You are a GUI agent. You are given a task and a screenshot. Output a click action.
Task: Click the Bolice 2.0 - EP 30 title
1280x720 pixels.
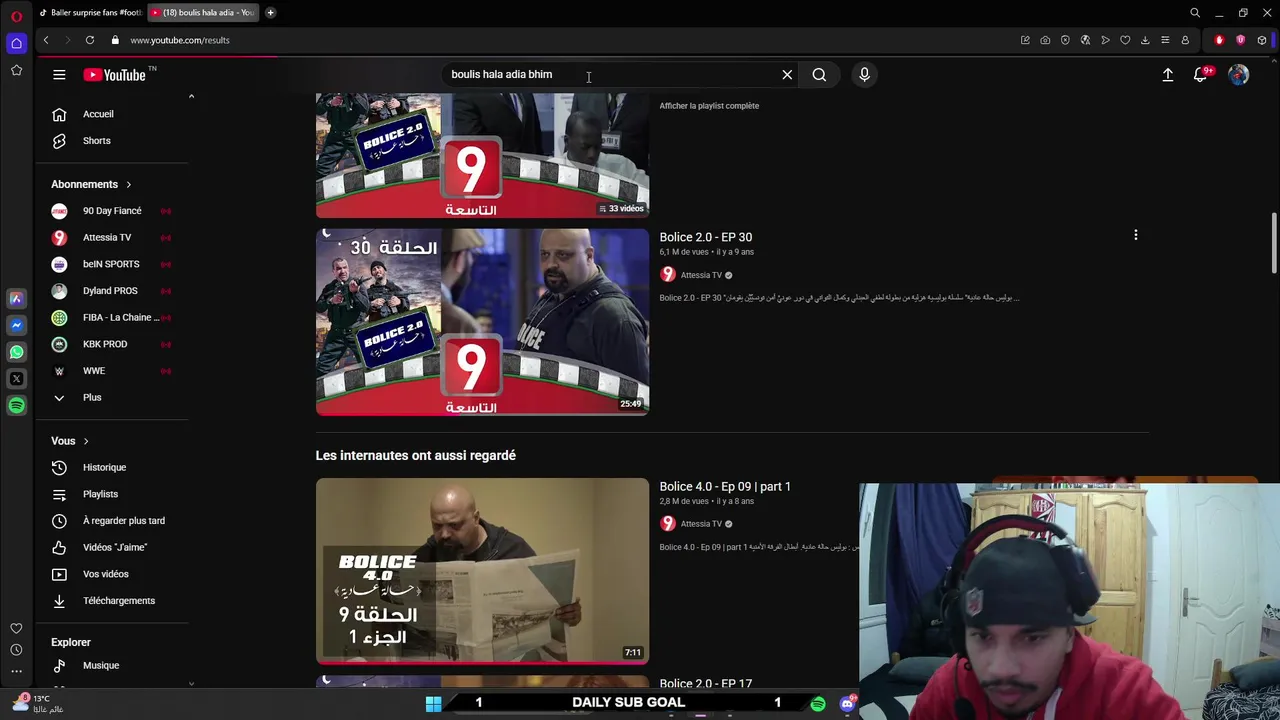(706, 237)
